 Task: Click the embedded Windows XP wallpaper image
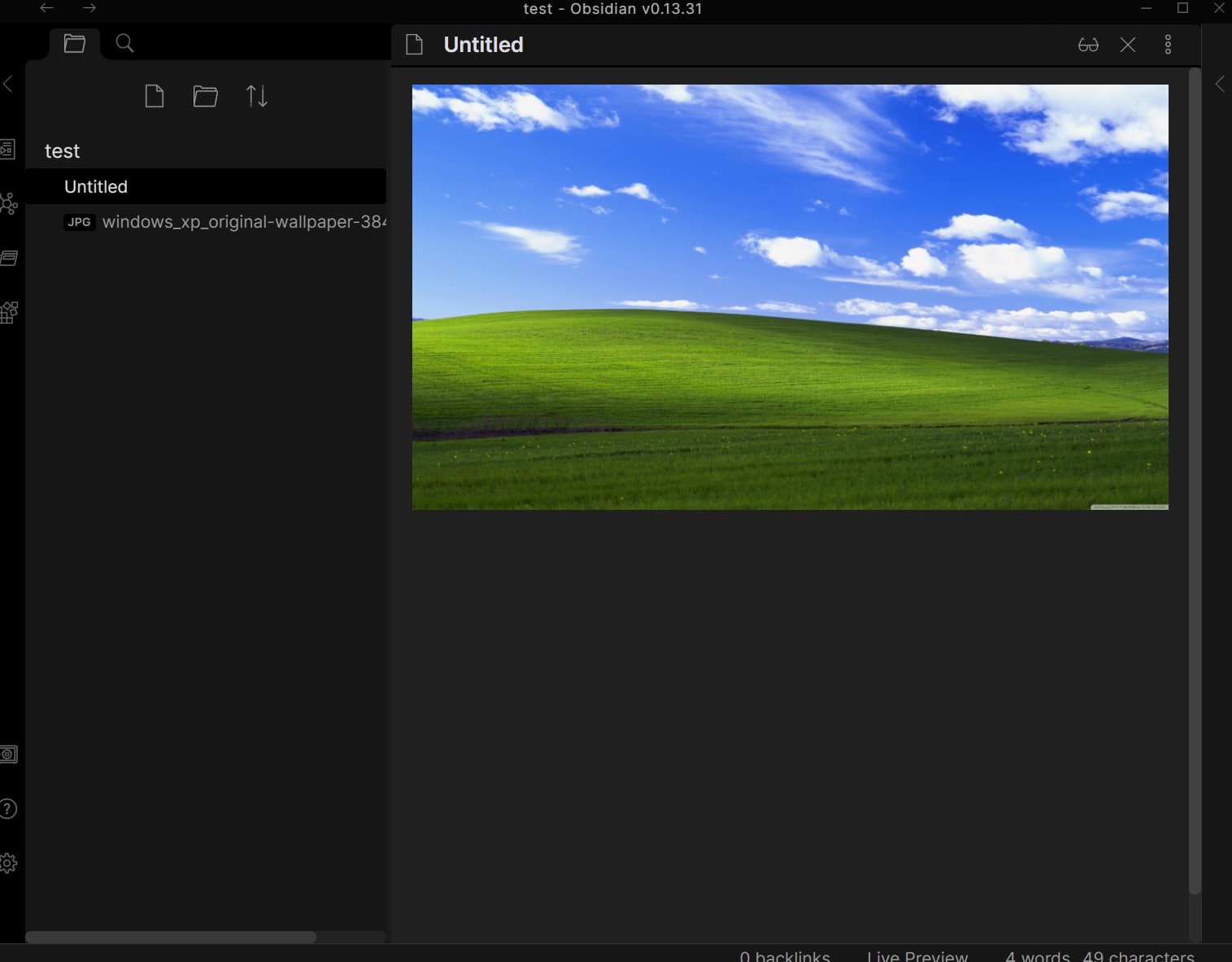790,297
